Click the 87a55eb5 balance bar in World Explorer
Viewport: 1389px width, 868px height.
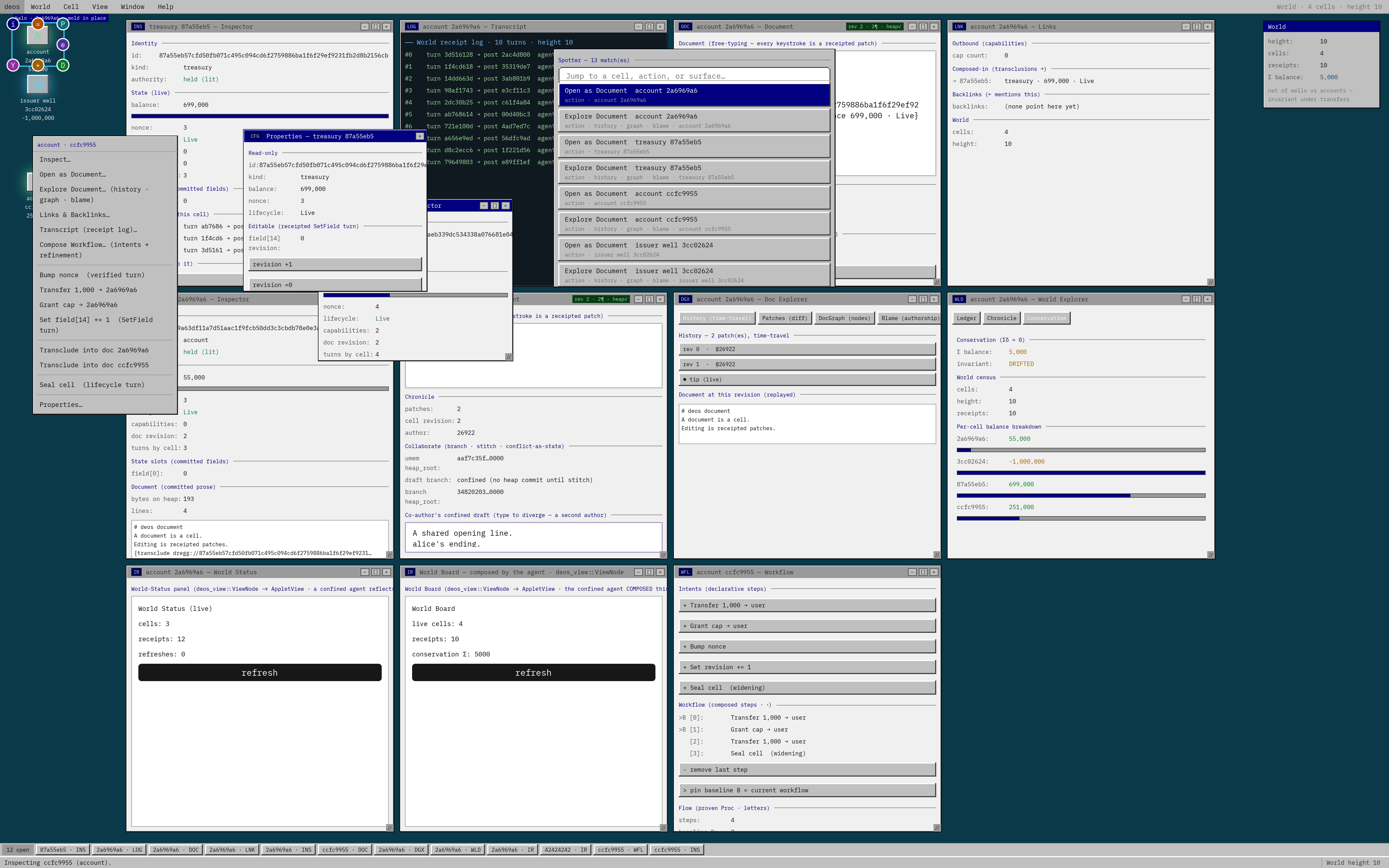1081,495
